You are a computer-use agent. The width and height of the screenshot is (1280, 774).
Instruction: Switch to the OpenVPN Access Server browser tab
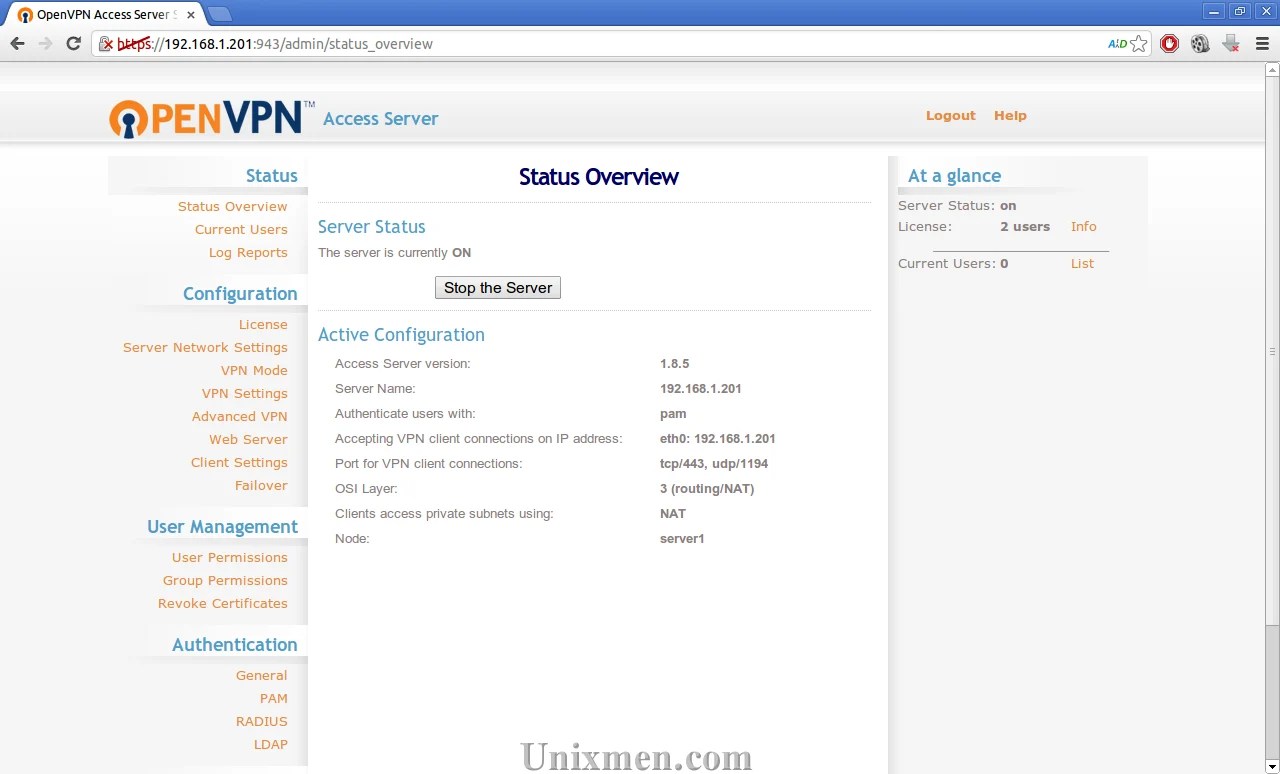[100, 14]
